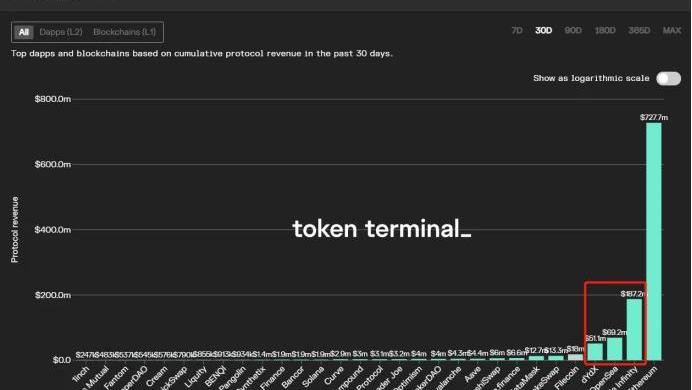692x390 pixels.
Task: Select the MAX time range
Action: coord(672,30)
